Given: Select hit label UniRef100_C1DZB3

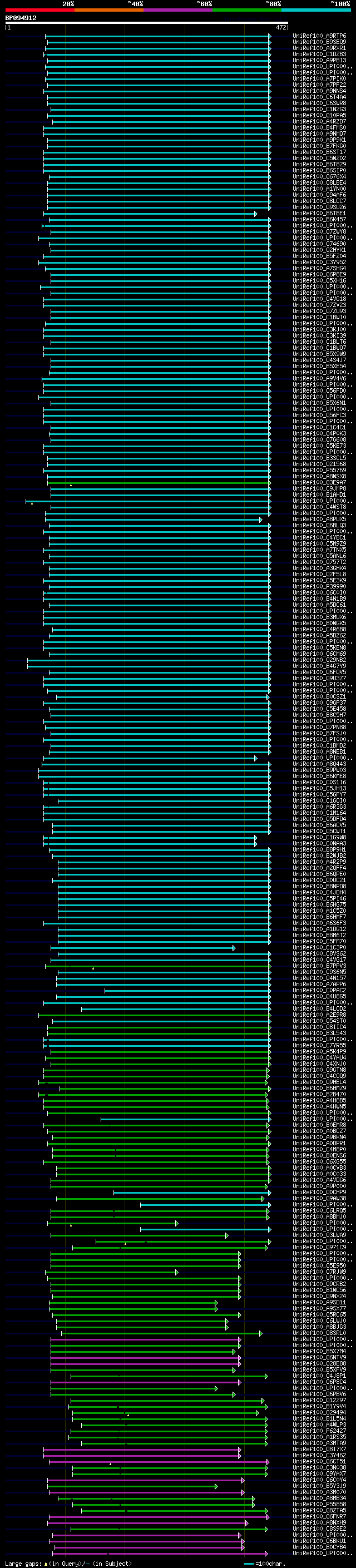Looking at the screenshot, I should [x=319, y=54].
